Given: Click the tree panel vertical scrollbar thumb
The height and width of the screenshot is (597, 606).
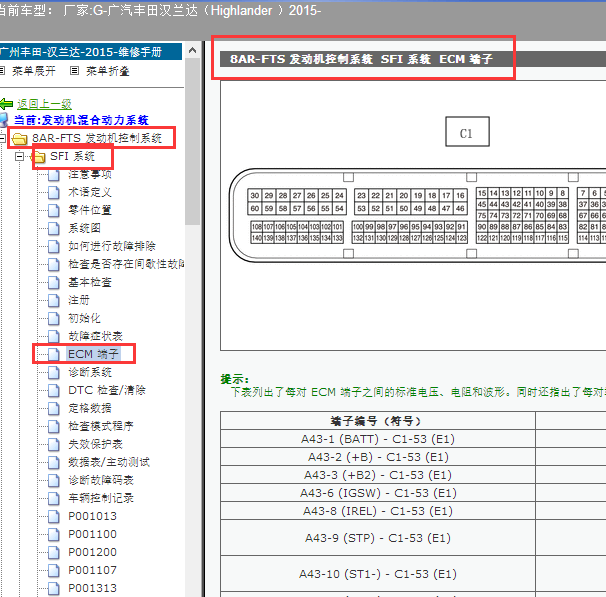Looking at the screenshot, I should click(192, 141).
